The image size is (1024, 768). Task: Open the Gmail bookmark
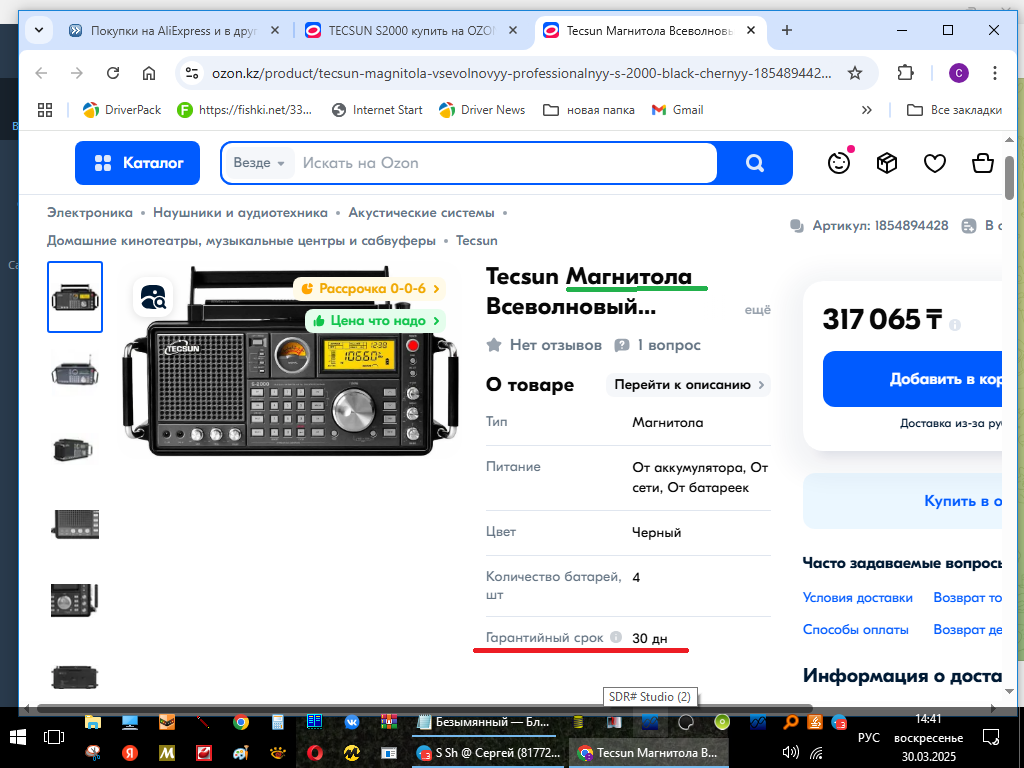(x=678, y=110)
